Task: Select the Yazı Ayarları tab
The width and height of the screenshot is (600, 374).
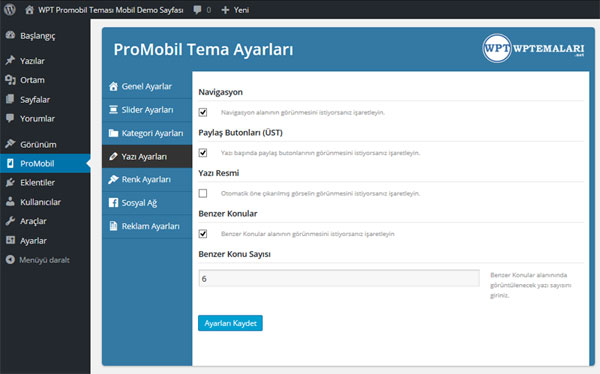Action: [147, 157]
